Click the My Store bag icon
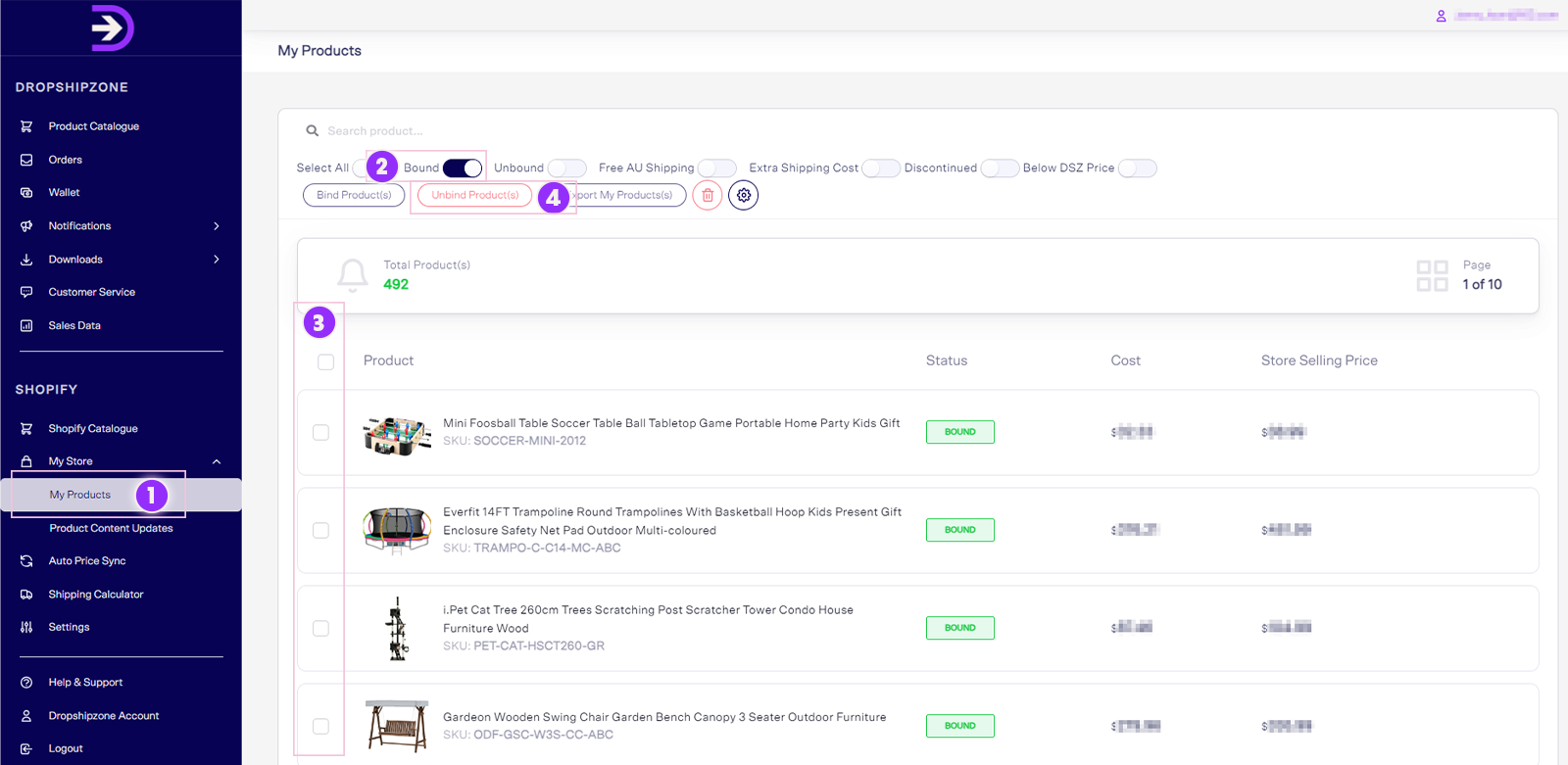The image size is (1568, 765). [26, 461]
